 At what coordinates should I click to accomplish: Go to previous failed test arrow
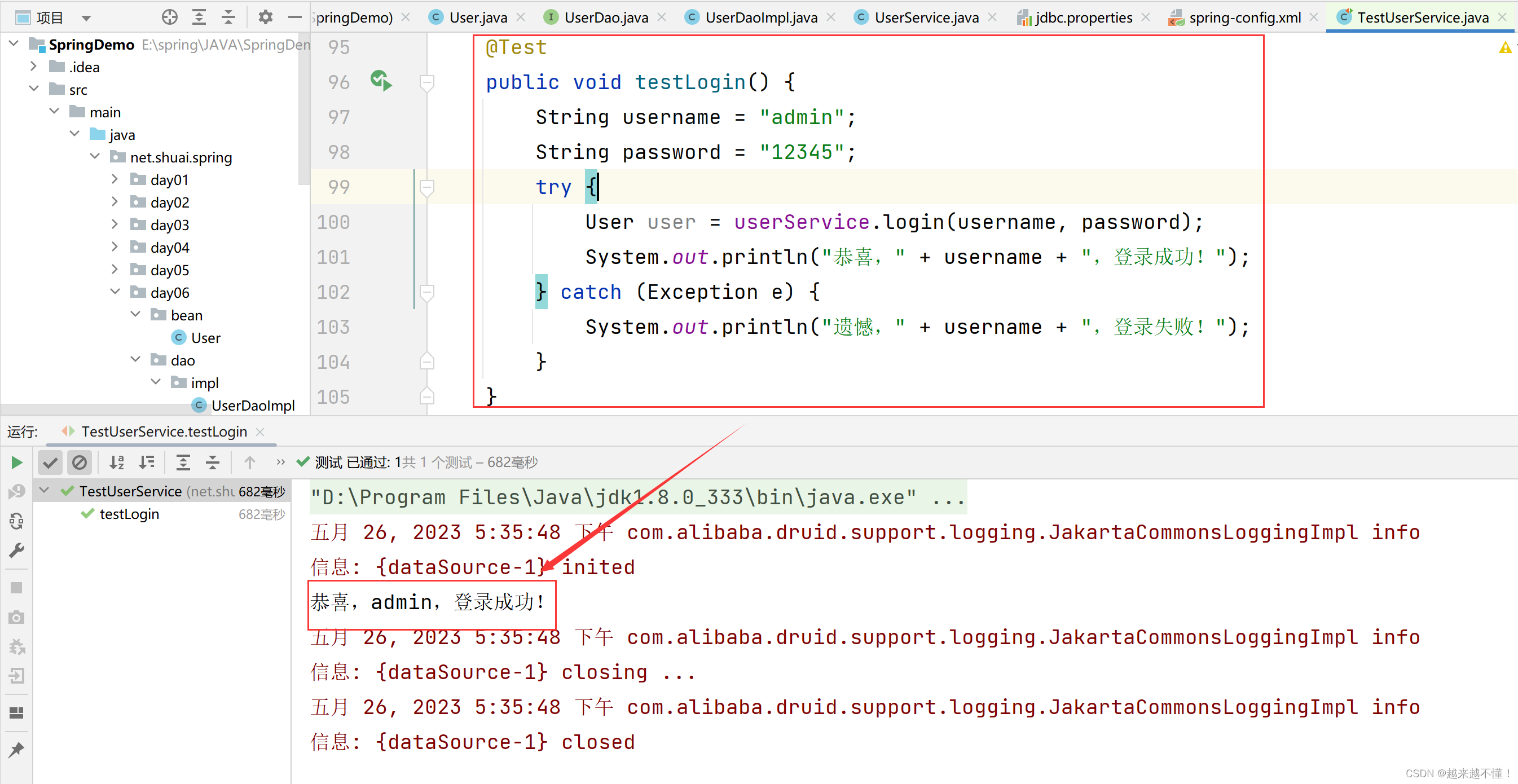point(250,463)
